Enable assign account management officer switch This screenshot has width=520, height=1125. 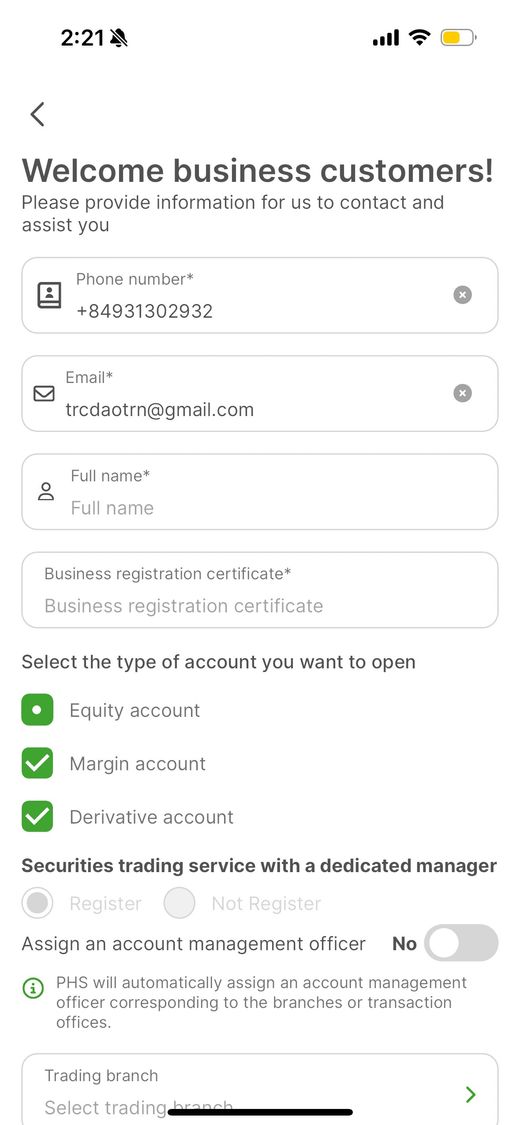(461, 943)
